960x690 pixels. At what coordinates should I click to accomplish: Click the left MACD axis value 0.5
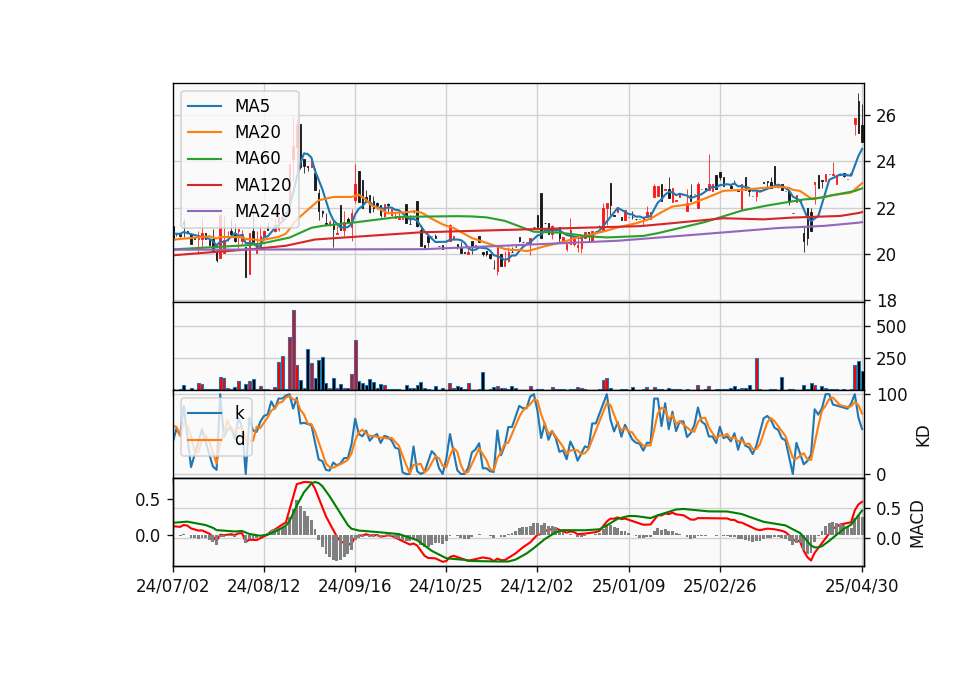pyautogui.click(x=148, y=500)
